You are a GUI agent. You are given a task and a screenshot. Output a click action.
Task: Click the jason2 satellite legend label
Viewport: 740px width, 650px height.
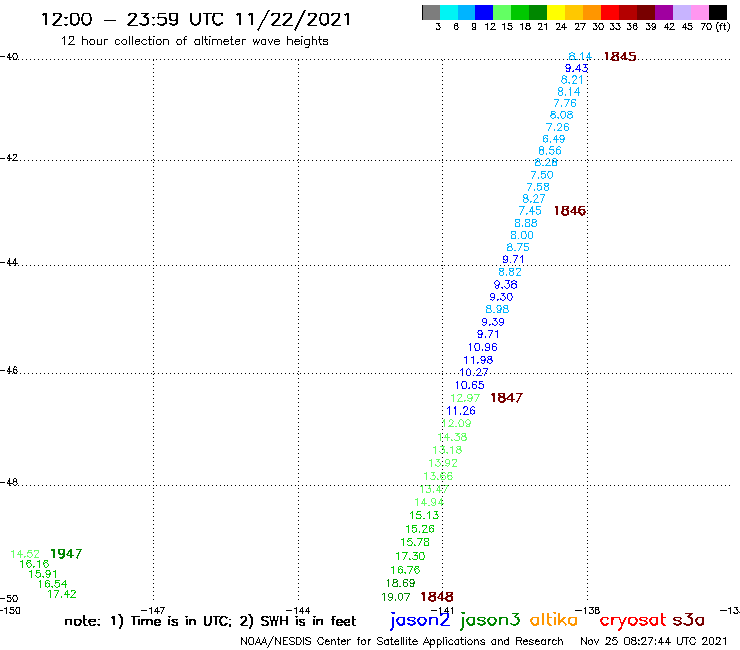pos(420,620)
